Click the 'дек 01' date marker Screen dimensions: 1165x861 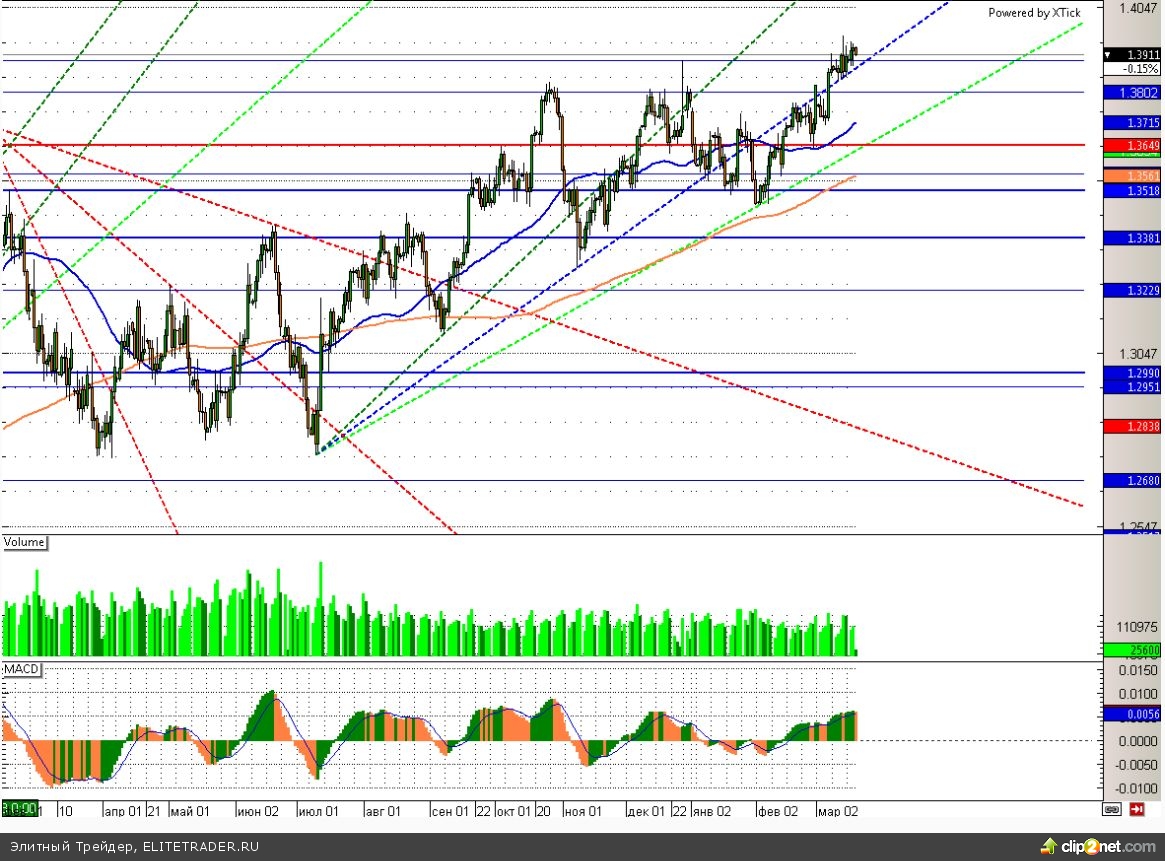[x=646, y=810]
